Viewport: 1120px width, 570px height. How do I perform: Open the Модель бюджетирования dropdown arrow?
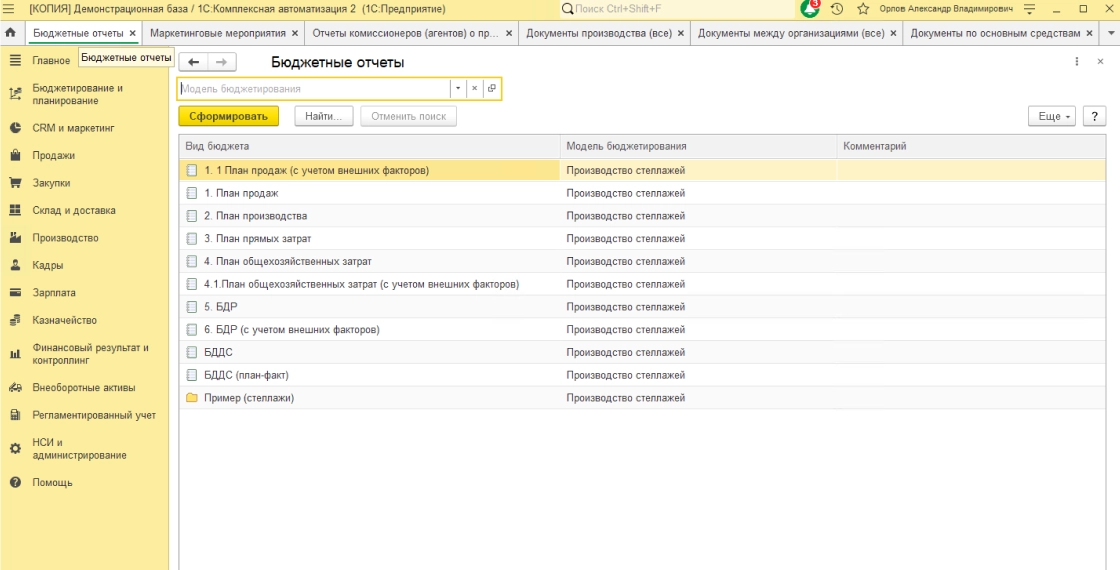point(458,89)
